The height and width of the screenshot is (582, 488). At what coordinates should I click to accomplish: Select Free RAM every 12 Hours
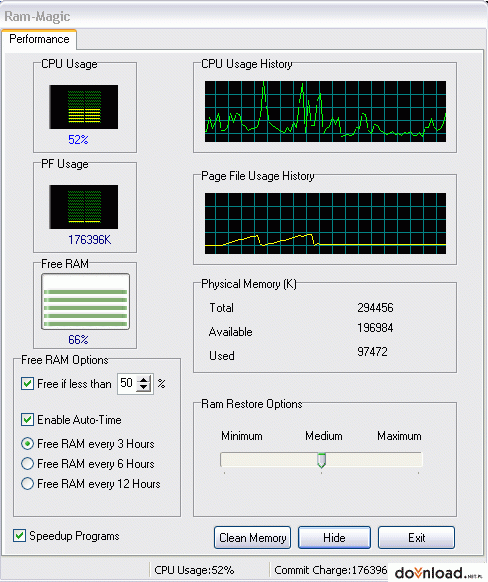tap(27, 484)
